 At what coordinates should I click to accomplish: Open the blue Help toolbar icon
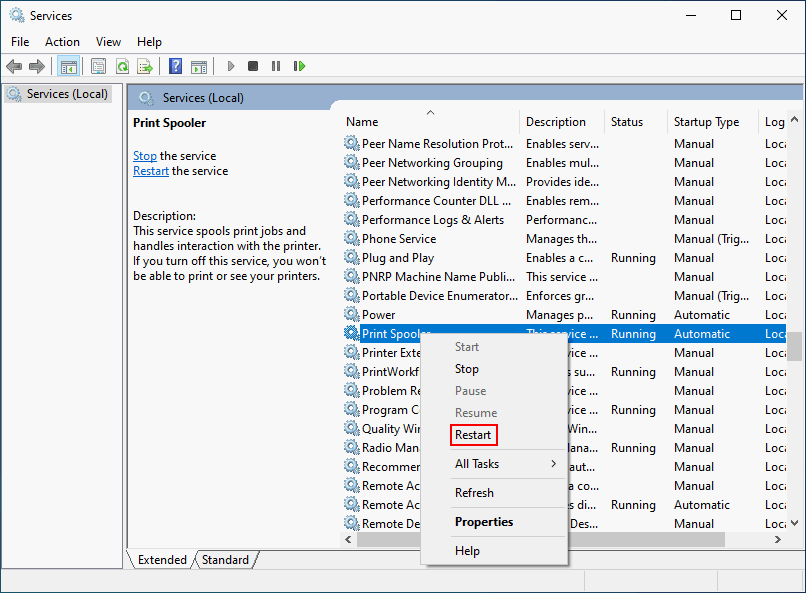click(175, 66)
